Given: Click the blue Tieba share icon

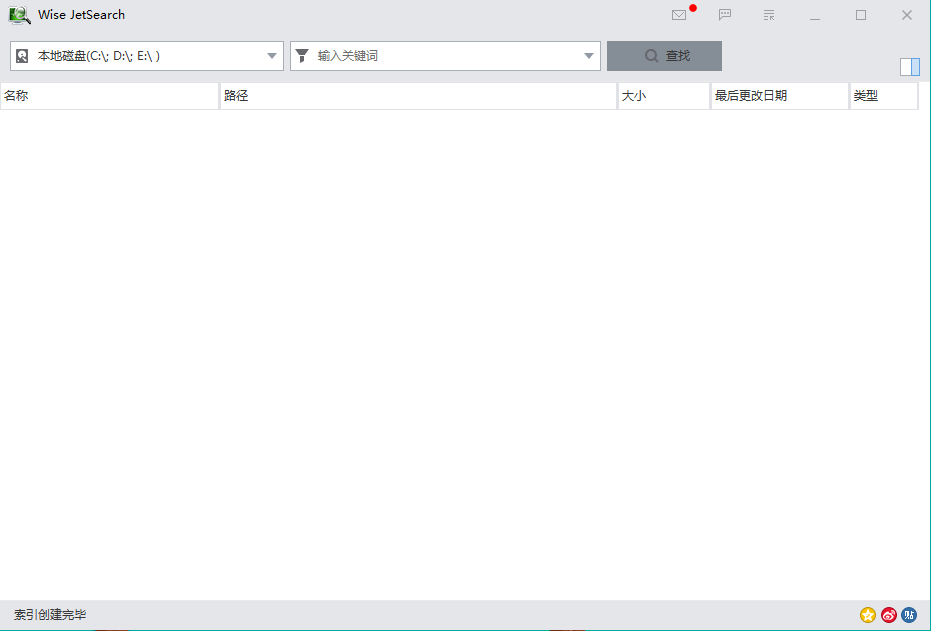Looking at the screenshot, I should [909, 615].
